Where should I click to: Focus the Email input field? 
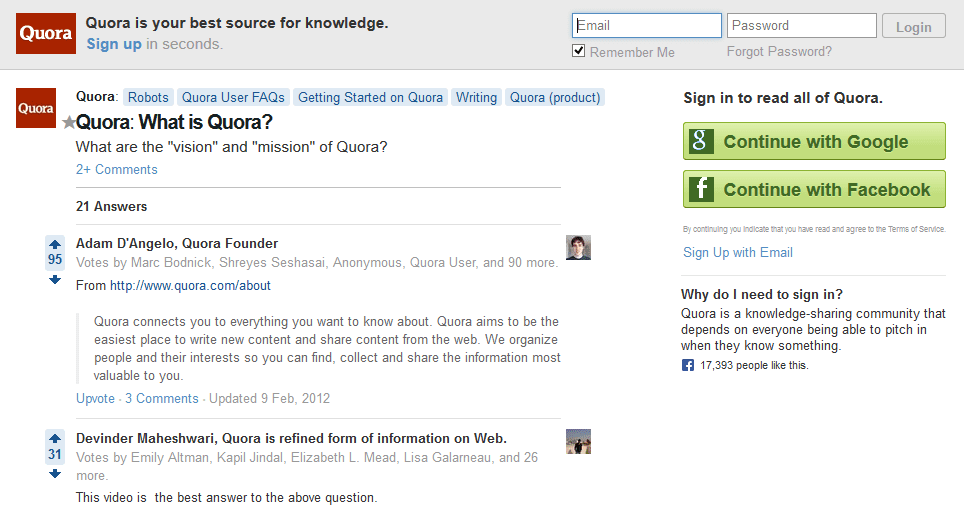pos(647,26)
